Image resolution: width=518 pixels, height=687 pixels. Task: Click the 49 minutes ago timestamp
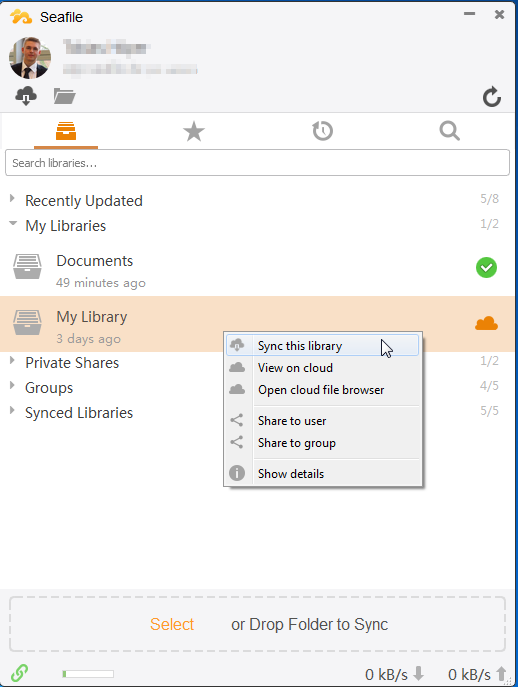(x=101, y=283)
